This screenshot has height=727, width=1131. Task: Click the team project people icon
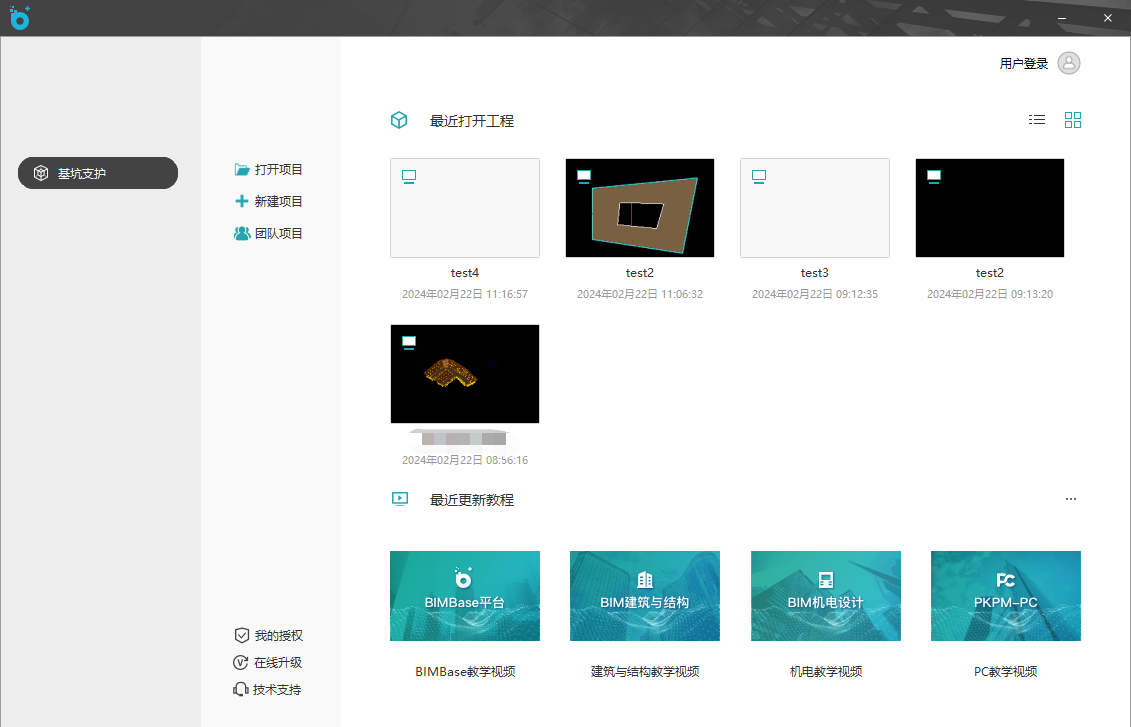242,233
